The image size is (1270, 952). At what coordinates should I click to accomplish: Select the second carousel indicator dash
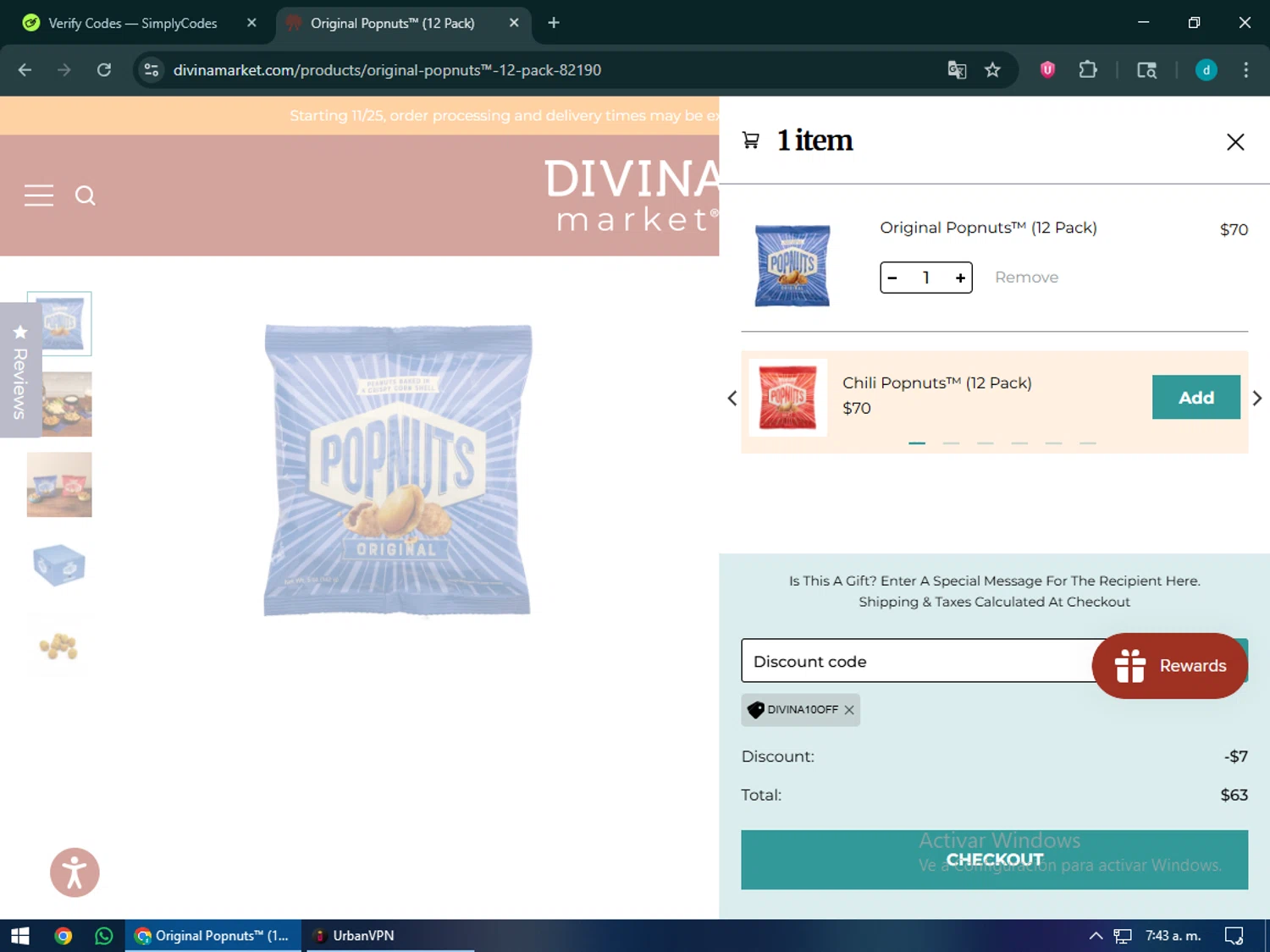click(951, 443)
